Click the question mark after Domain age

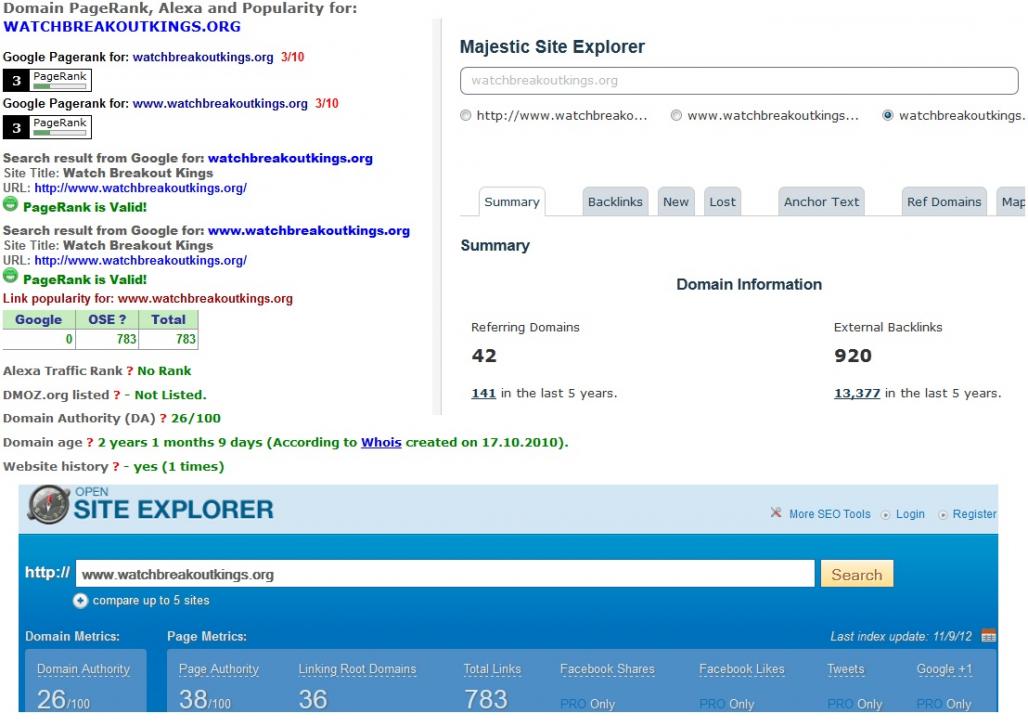(x=90, y=443)
